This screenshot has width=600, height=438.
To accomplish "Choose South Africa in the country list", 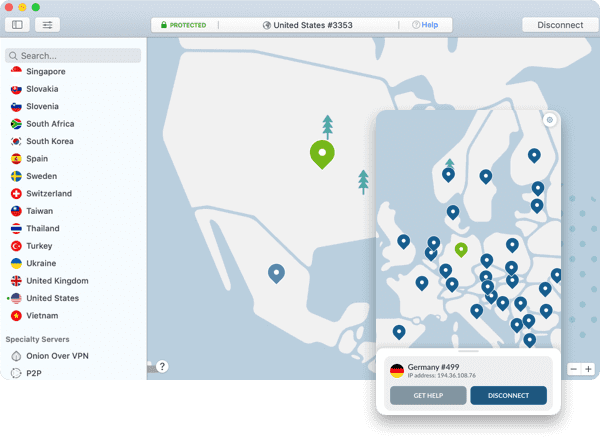I will tap(50, 124).
